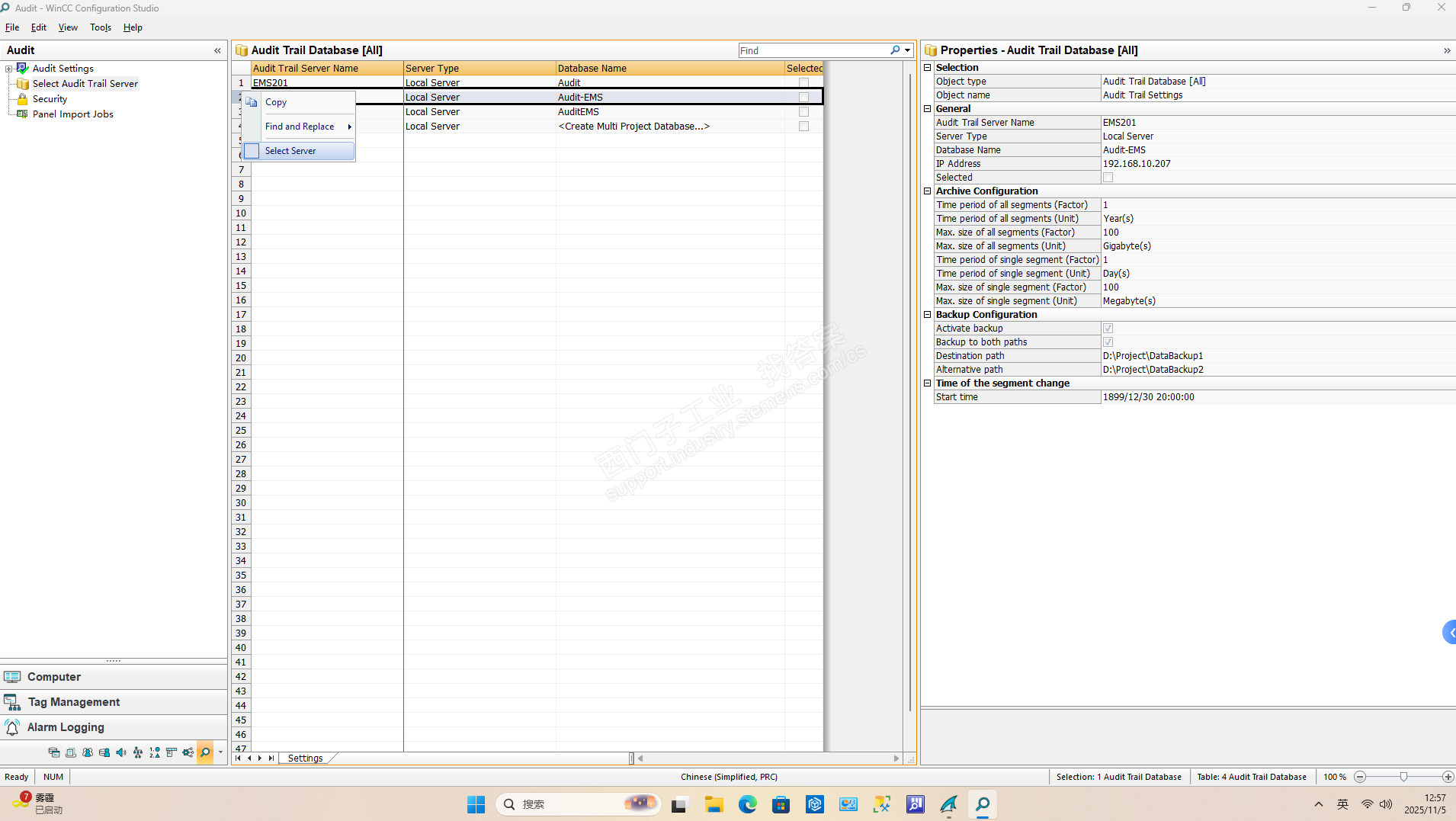This screenshot has width=1456, height=821.
Task: Toggle the Selected checkbox for database AuditEMS
Action: pyautogui.click(x=803, y=111)
